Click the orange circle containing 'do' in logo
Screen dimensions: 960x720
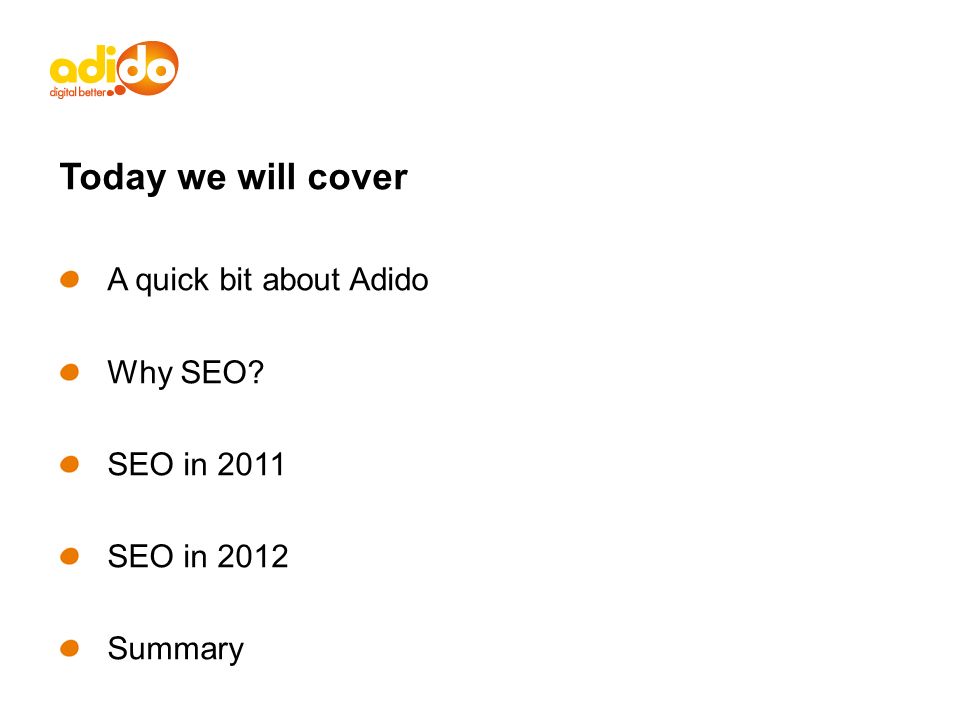click(x=147, y=68)
